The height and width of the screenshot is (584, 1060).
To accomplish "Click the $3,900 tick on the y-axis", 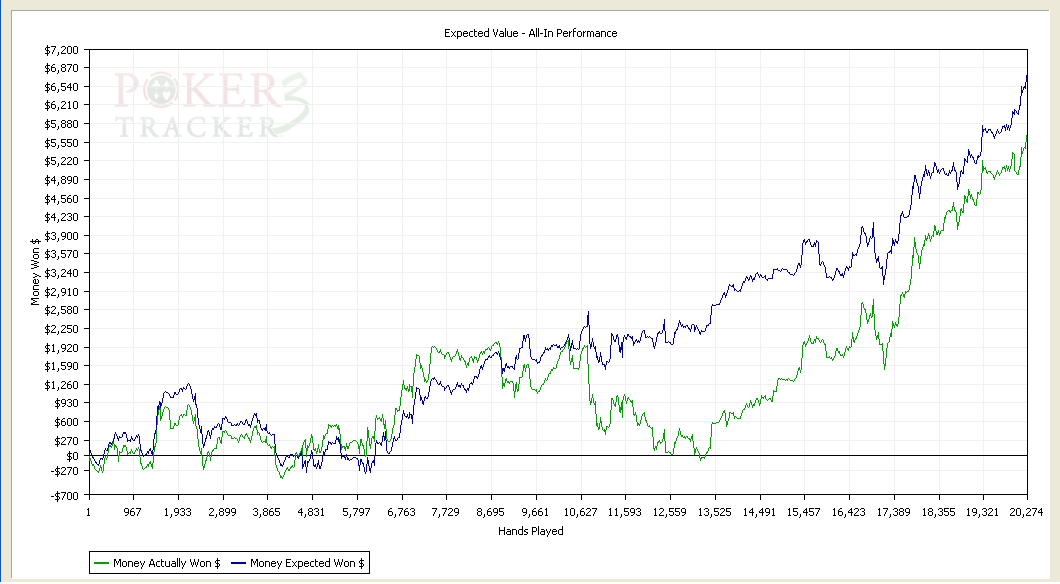I will coord(61,236).
